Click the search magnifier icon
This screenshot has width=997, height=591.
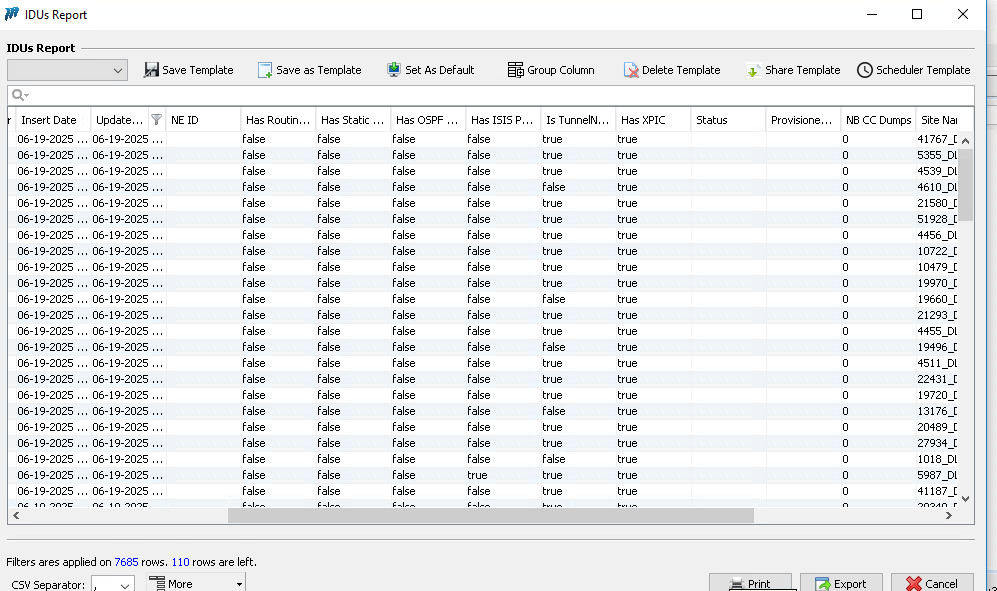(x=18, y=95)
